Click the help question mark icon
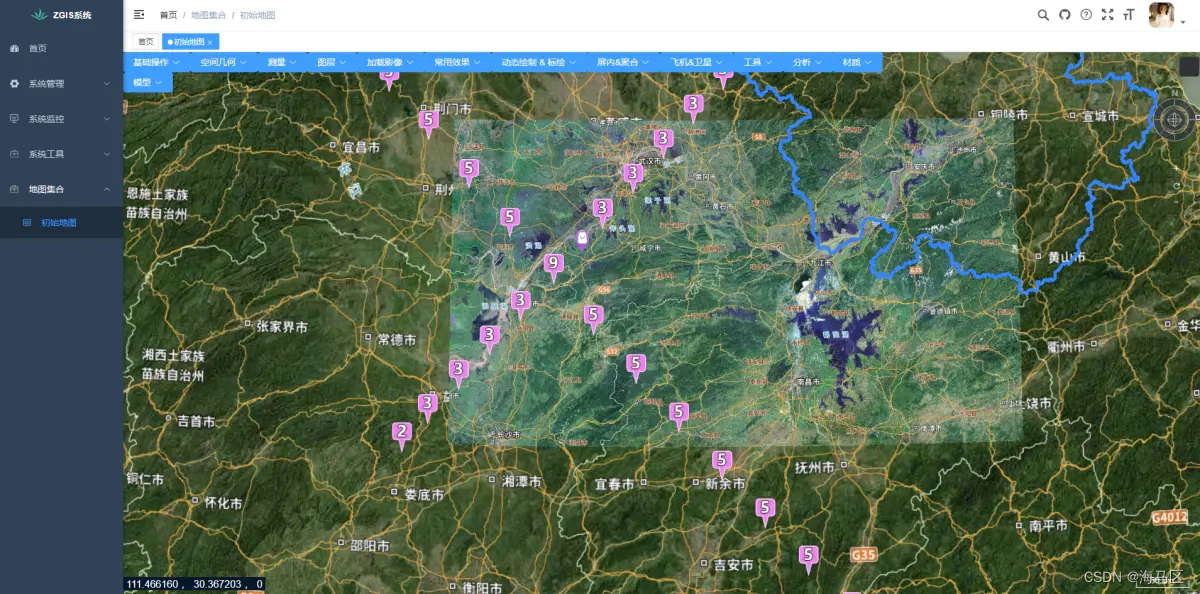This screenshot has width=1200, height=594. point(1086,15)
